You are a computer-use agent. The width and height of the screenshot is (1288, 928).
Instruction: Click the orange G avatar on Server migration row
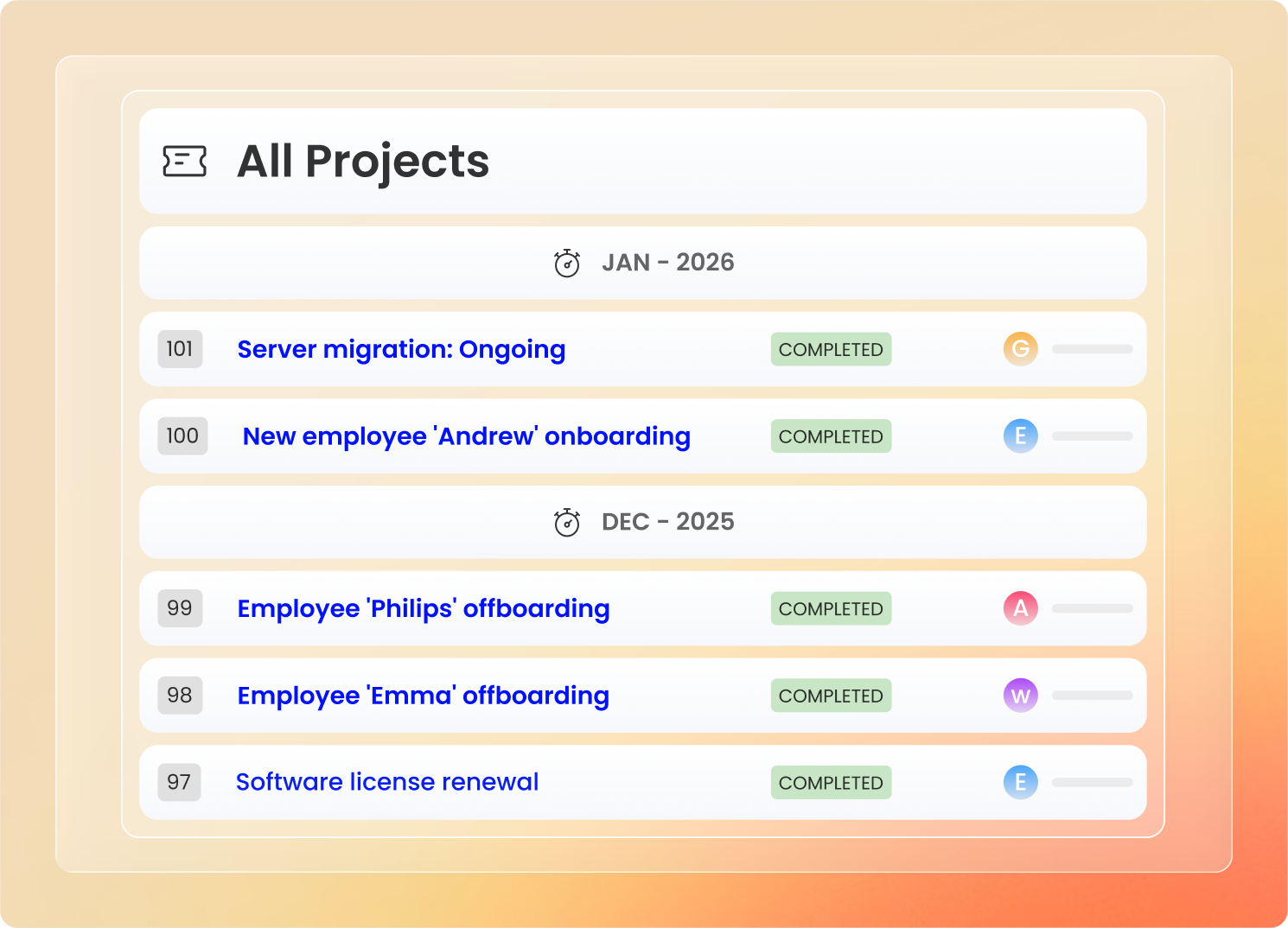click(1021, 349)
